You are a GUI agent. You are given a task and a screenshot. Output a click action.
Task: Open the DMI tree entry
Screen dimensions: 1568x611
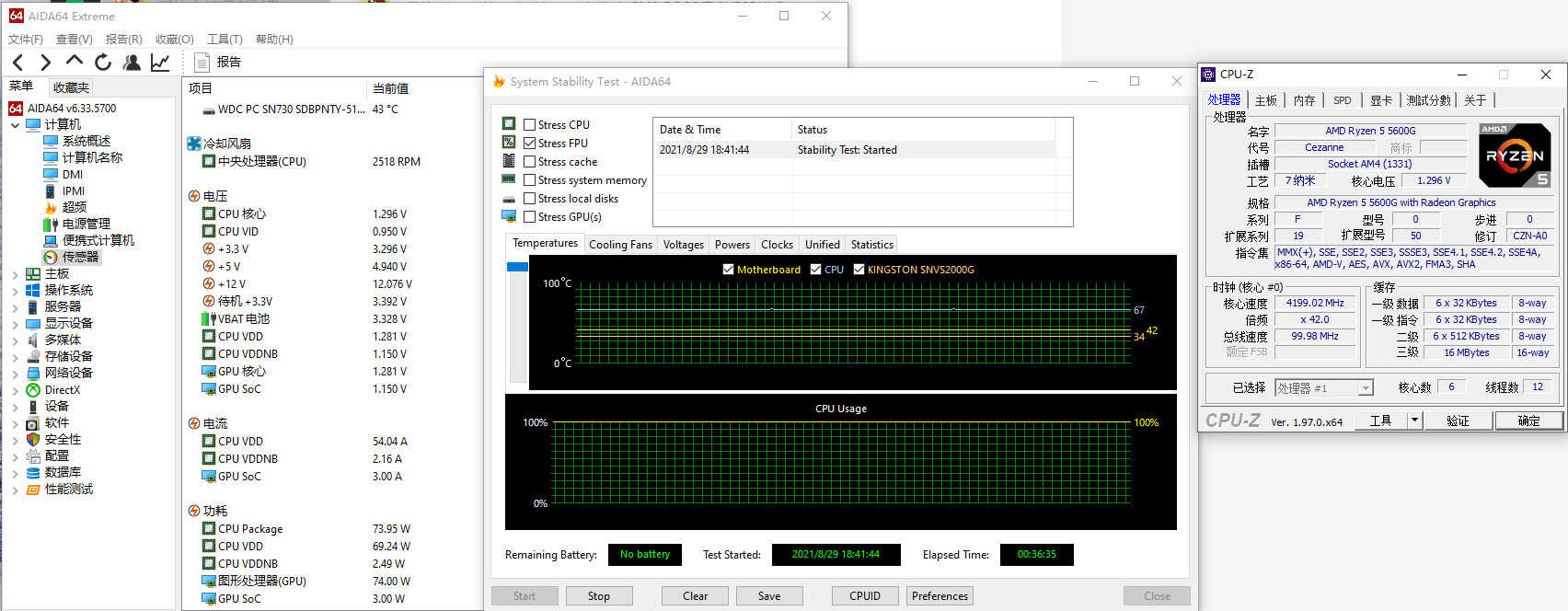tap(73, 174)
